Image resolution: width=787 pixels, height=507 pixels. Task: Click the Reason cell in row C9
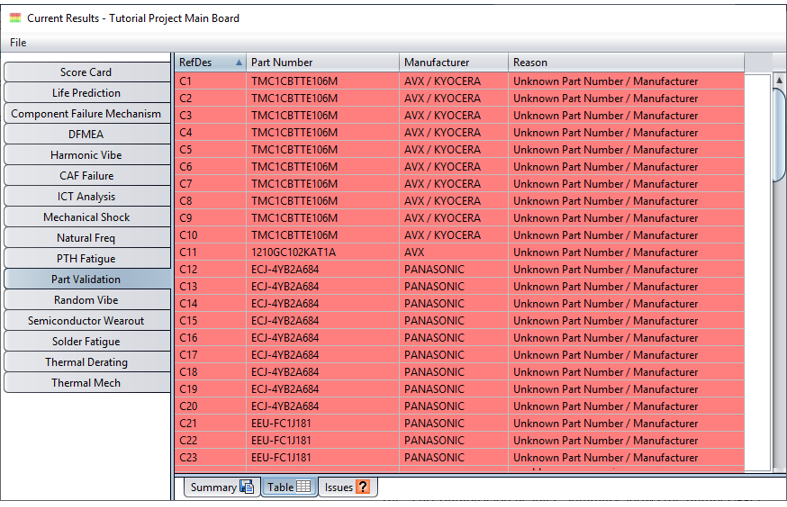(626, 218)
